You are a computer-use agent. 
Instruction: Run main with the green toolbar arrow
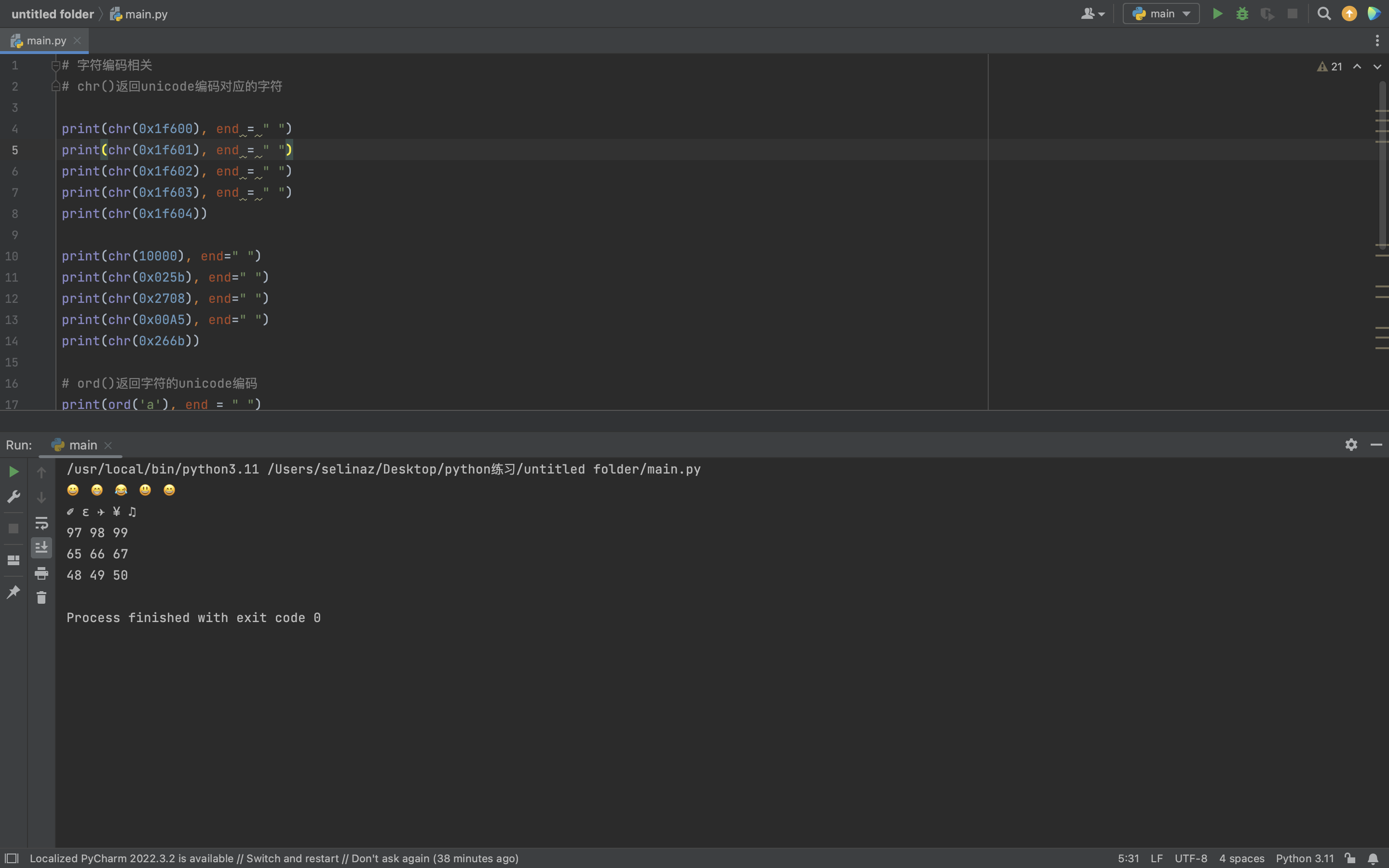pos(1217,14)
